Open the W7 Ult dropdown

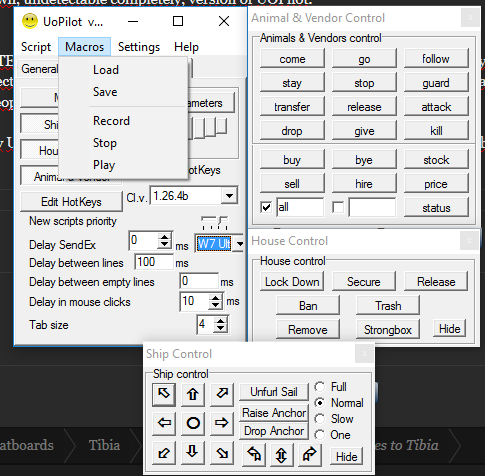239,244
